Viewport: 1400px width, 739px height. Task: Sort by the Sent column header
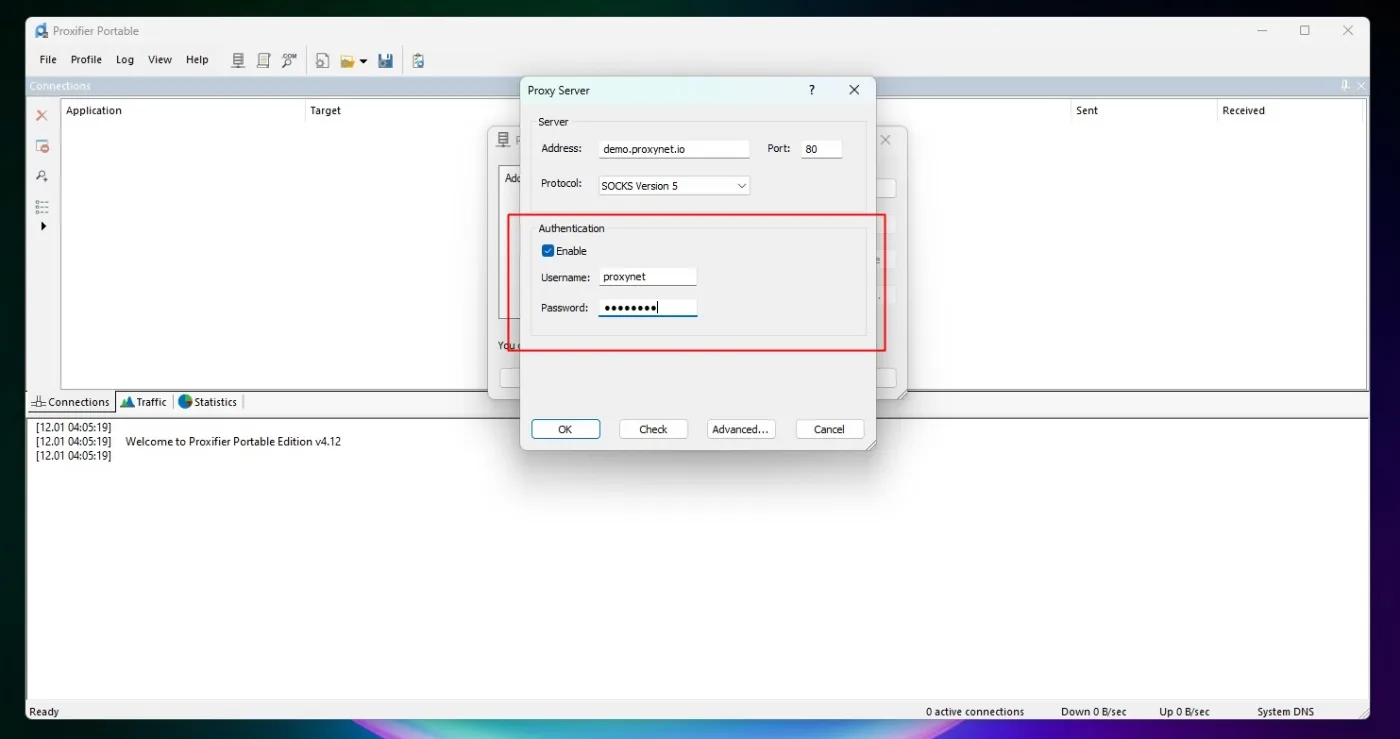[1144, 111]
